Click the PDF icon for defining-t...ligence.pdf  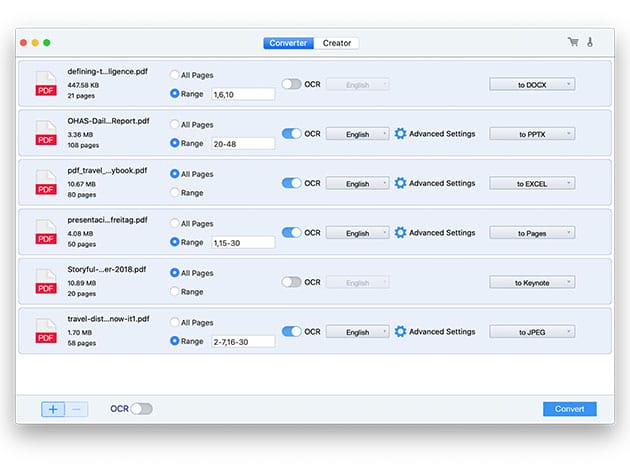[46, 84]
